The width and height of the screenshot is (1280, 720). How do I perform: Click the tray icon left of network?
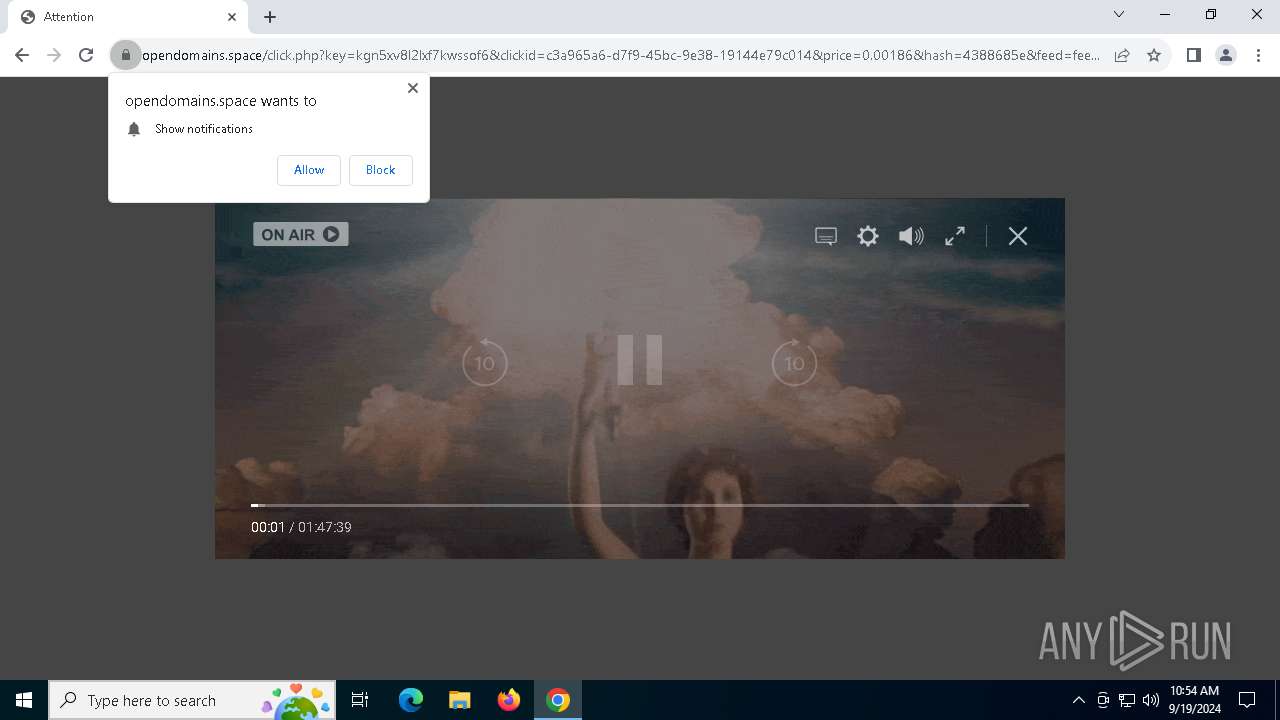click(x=1103, y=700)
